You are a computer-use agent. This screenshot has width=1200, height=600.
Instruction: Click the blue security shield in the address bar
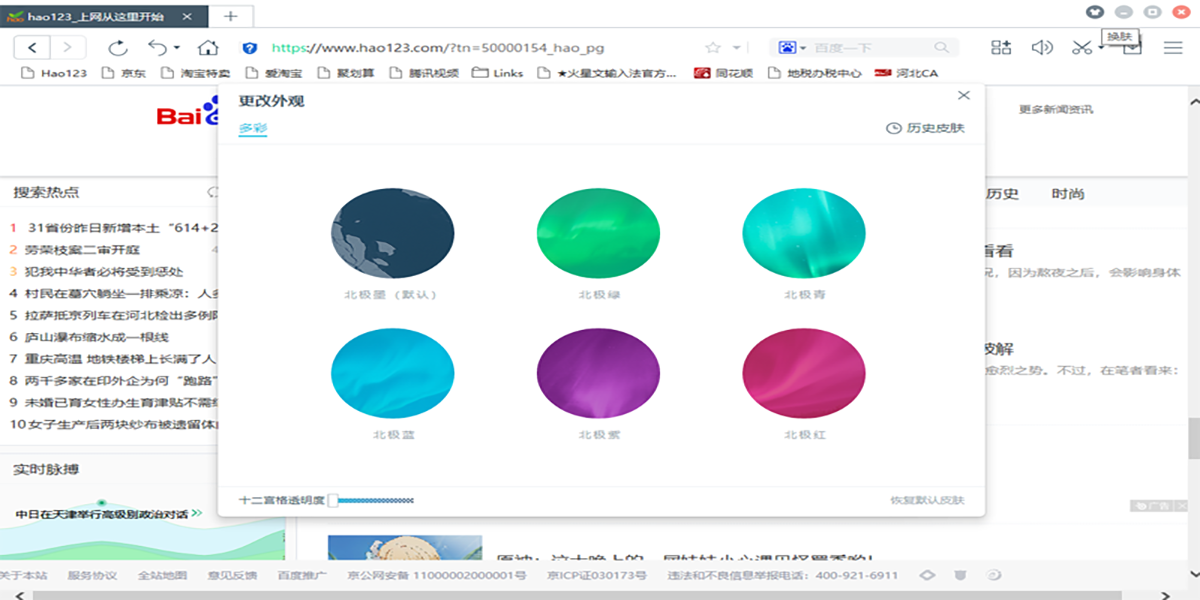click(250, 47)
